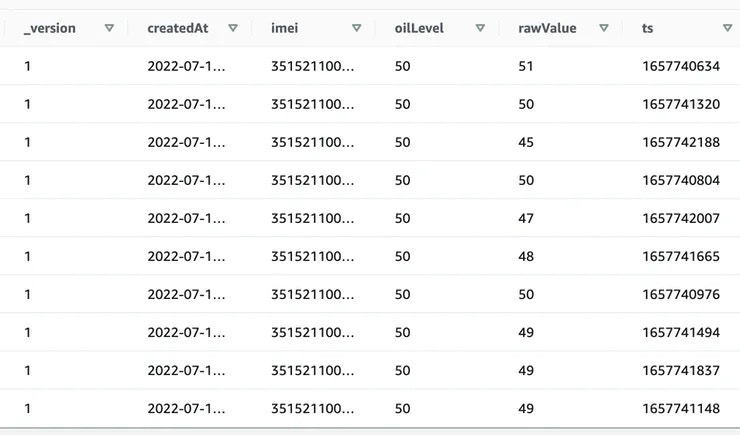Click the rawValue cell showing 45
Viewport: 740px width, 435px height.
click(526, 142)
